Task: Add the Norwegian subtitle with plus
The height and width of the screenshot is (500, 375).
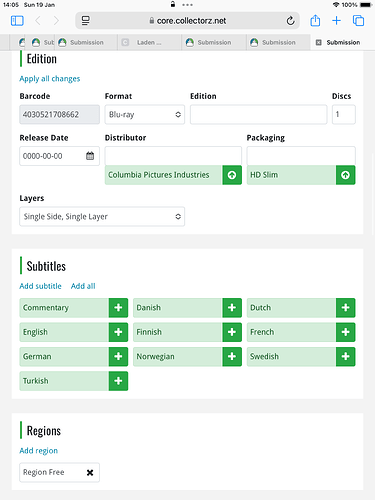Action: [x=232, y=356]
